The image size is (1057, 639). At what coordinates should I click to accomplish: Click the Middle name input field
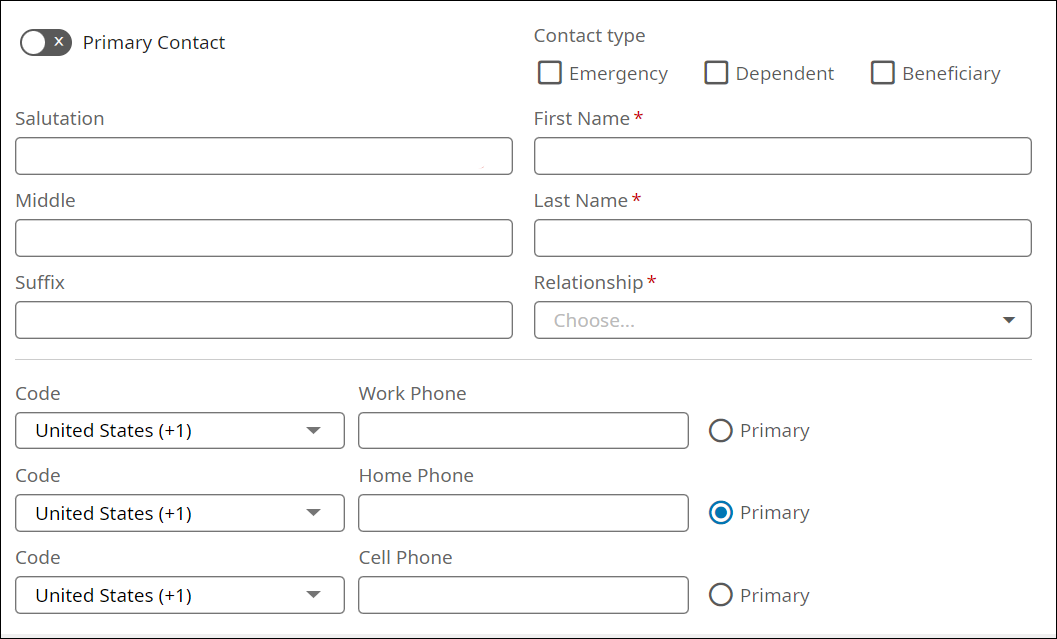pos(264,238)
